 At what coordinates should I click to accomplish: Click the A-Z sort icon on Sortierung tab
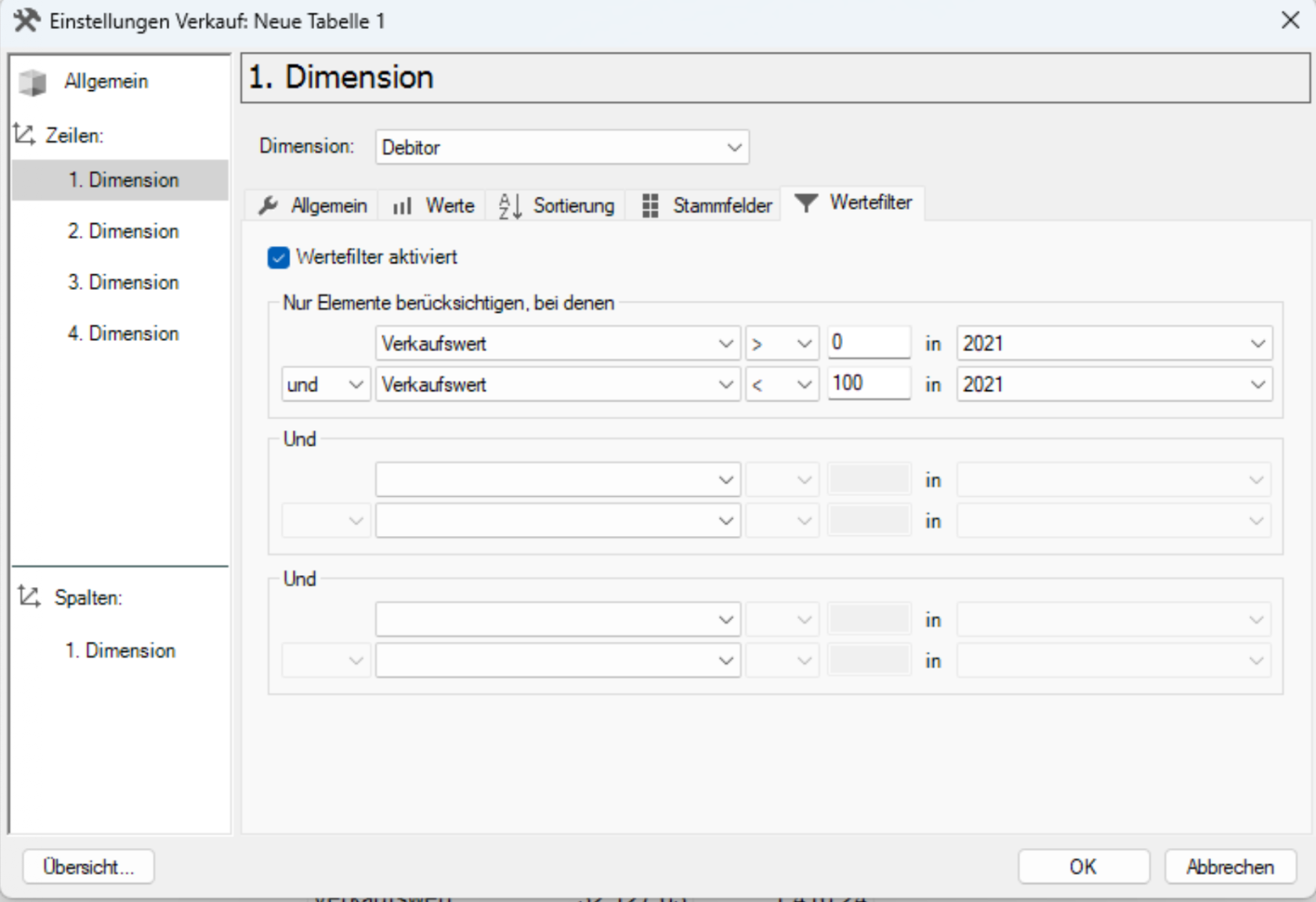(x=510, y=206)
